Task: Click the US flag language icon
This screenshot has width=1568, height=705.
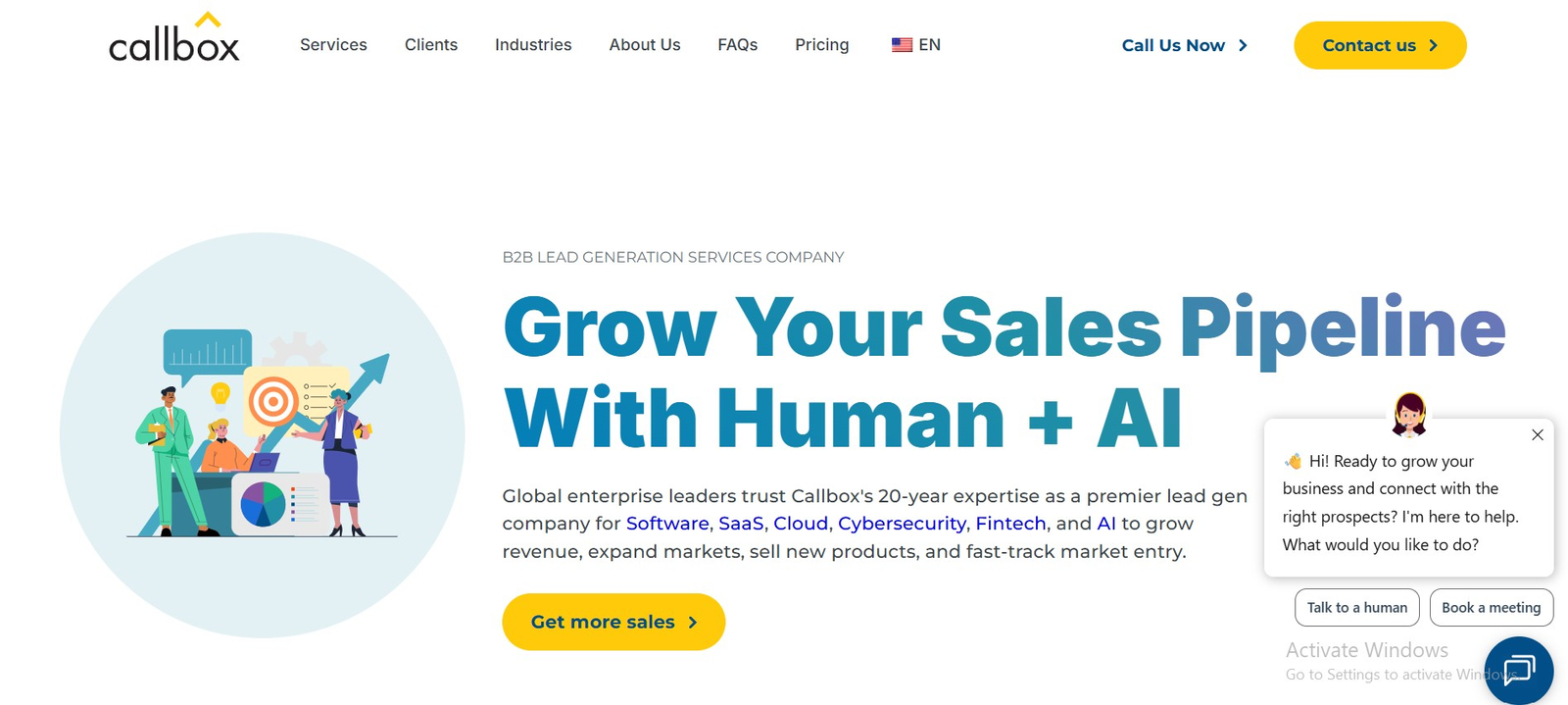Action: (902, 45)
